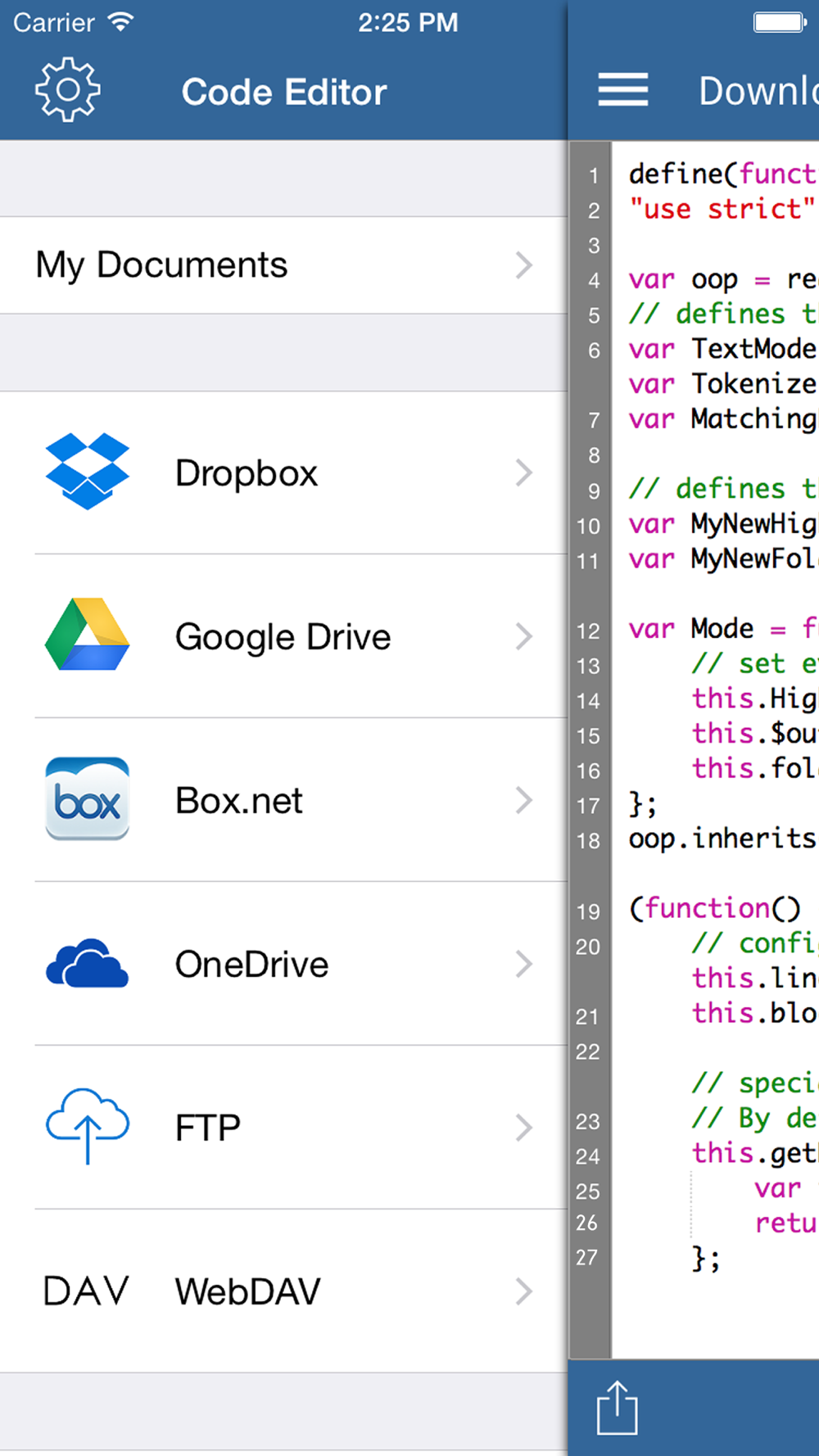
Task: Expand the My Documents chevron
Action: pyautogui.click(x=524, y=265)
